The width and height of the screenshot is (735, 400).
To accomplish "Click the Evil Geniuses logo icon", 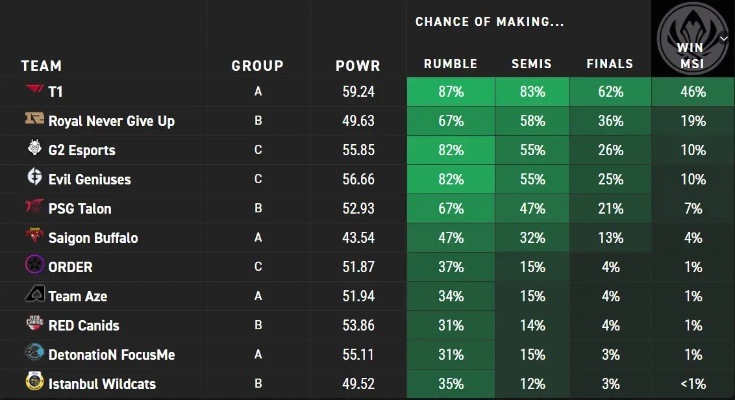I will click(x=34, y=179).
